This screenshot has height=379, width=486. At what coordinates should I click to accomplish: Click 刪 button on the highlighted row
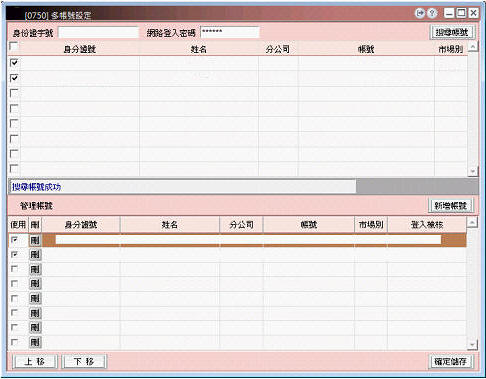click(x=35, y=240)
